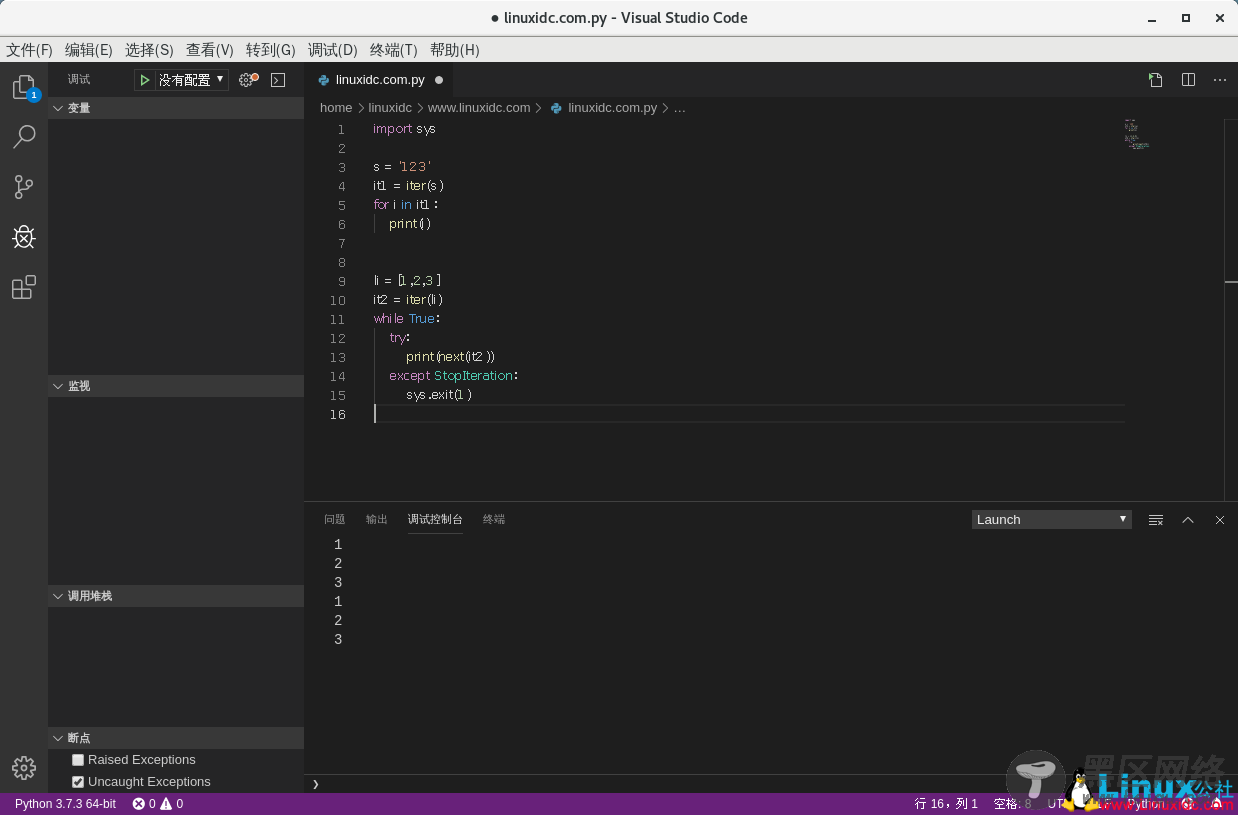Enable the Raised Exceptions checkbox
This screenshot has height=815, width=1238.
[x=78, y=760]
